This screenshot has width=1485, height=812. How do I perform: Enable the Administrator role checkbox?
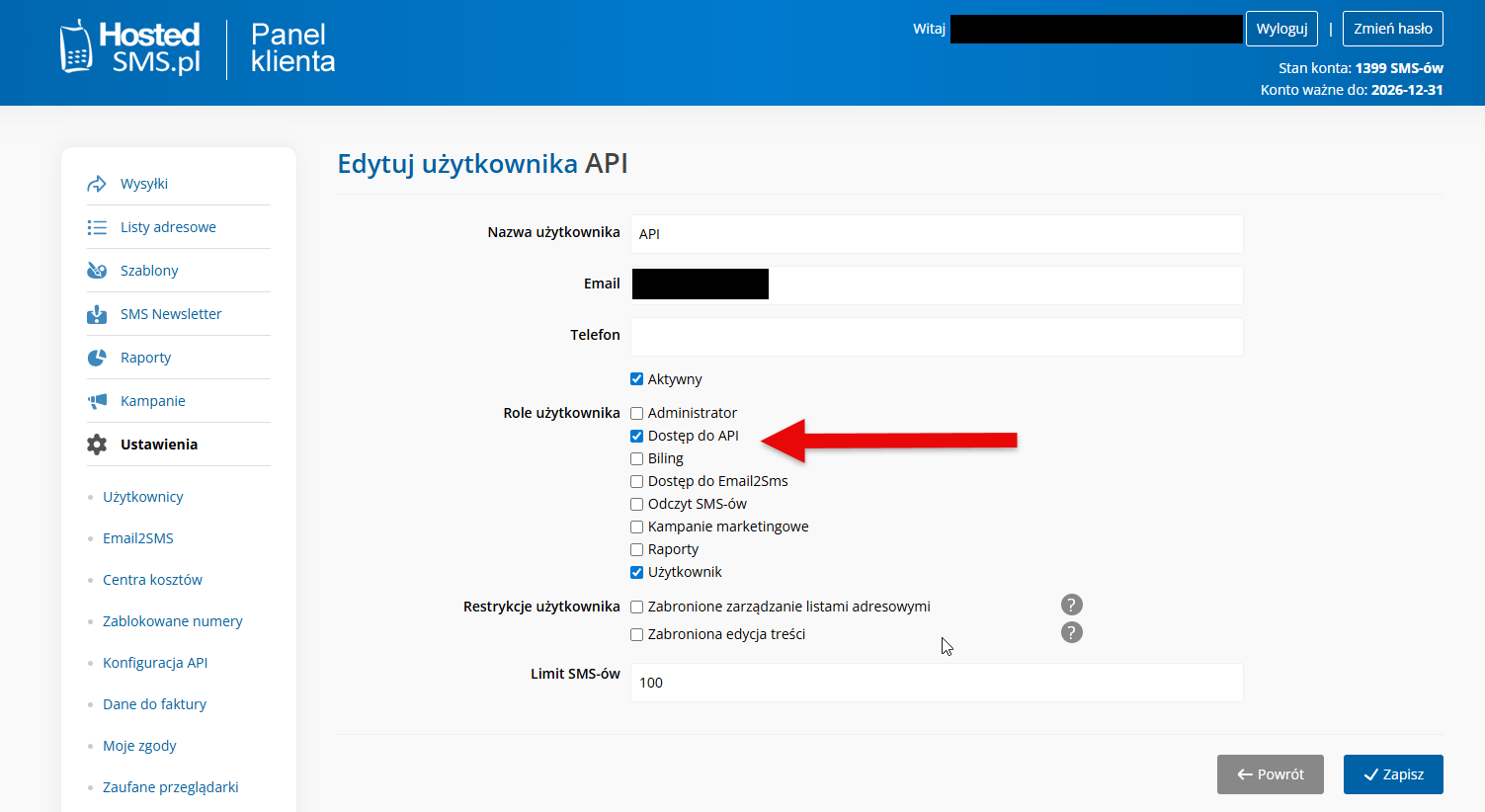[637, 413]
